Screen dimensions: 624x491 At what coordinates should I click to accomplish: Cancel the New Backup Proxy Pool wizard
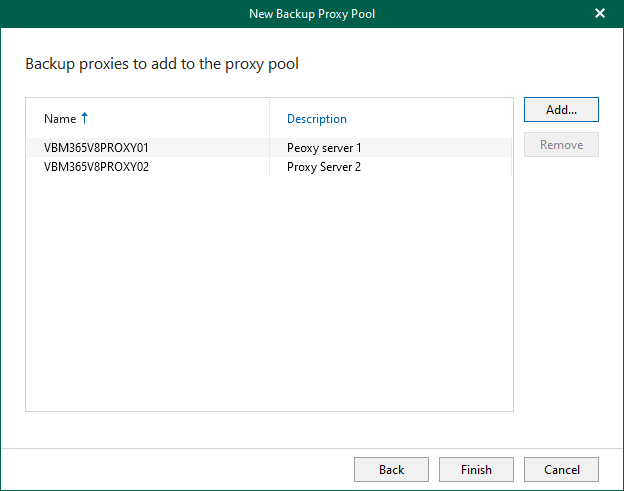click(561, 469)
